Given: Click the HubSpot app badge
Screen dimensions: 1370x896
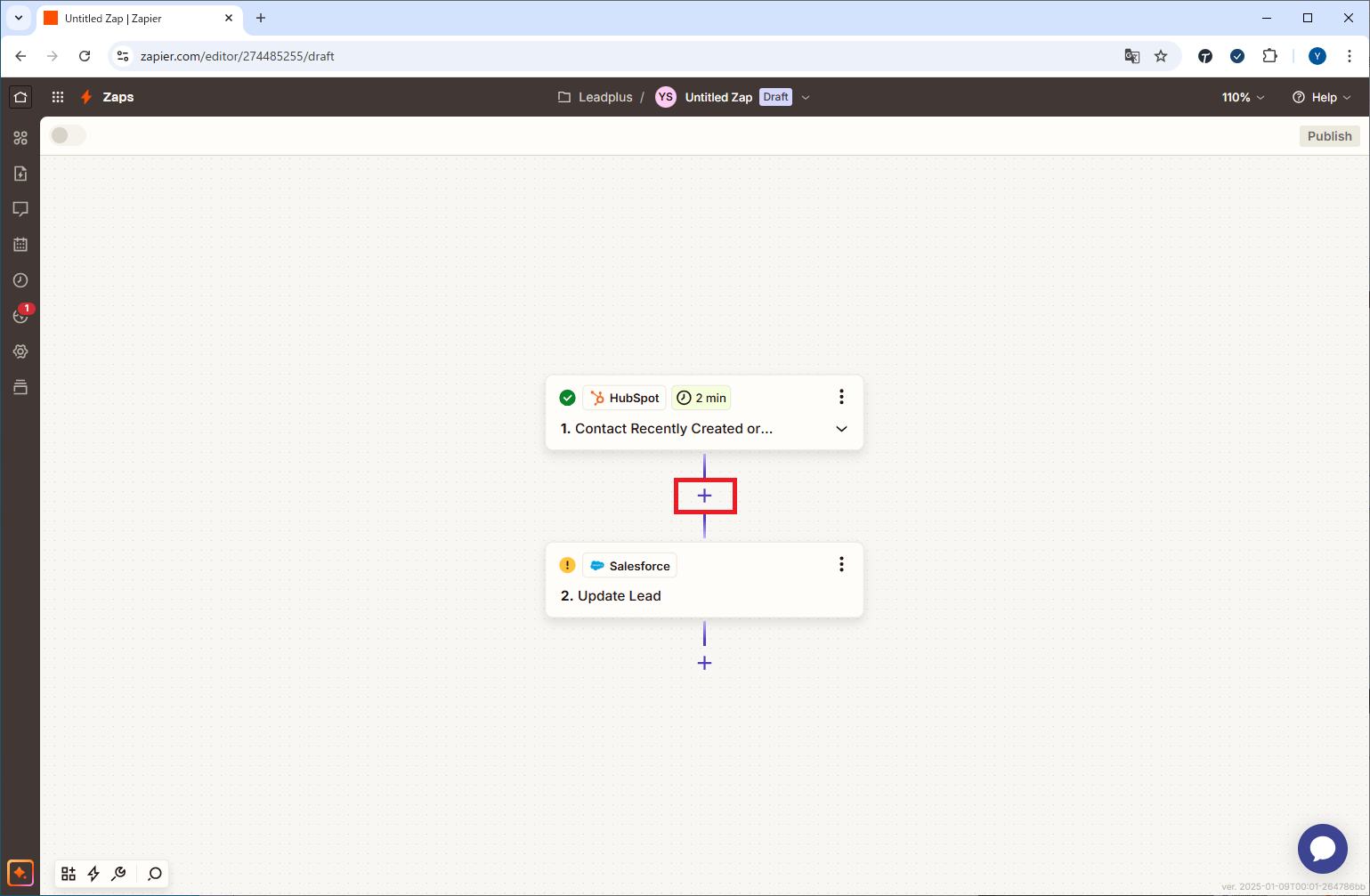Looking at the screenshot, I should click(624, 398).
